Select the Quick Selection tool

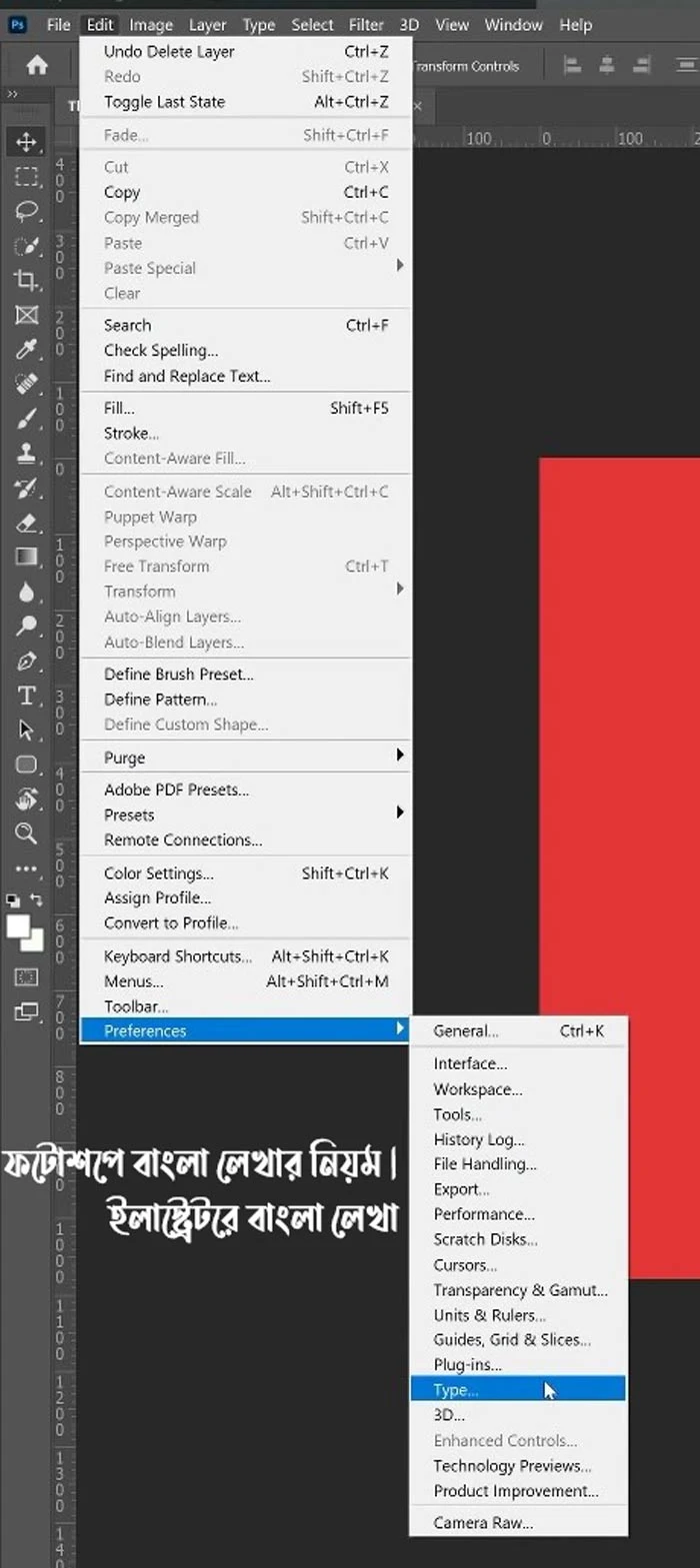[27, 246]
